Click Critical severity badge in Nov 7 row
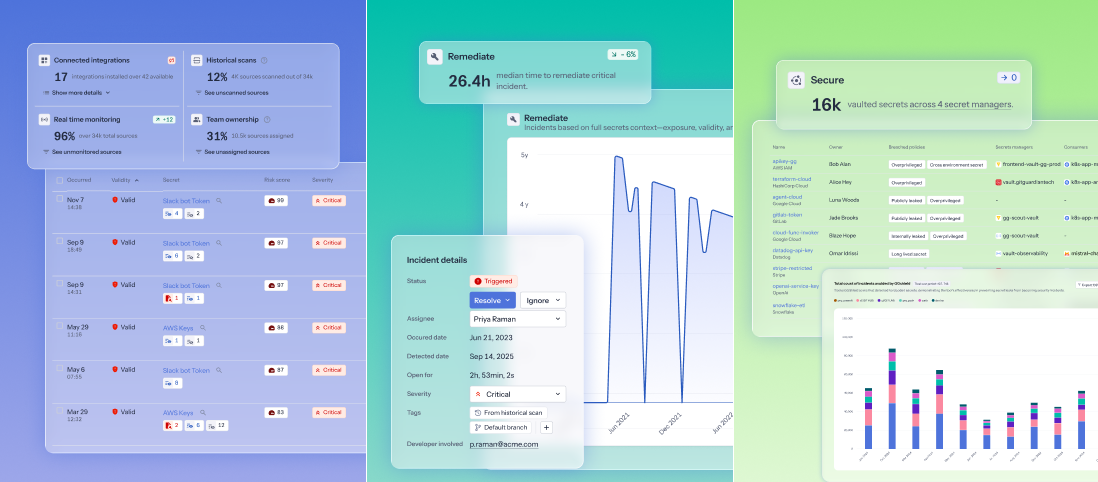 point(329,200)
